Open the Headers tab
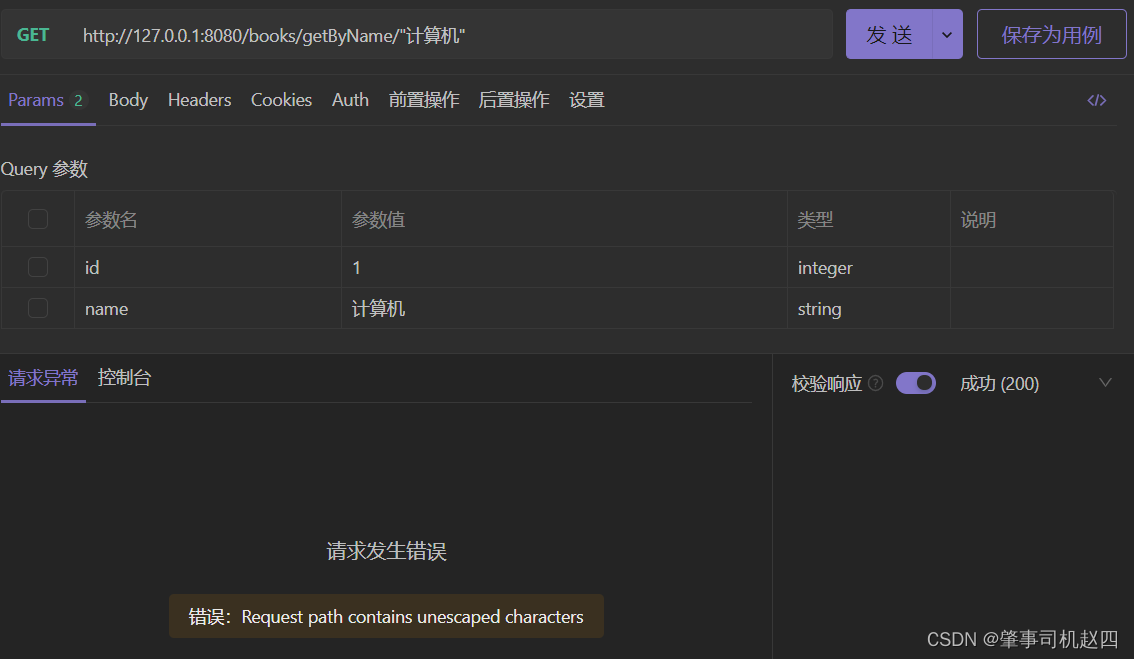The height and width of the screenshot is (659, 1134). pyautogui.click(x=199, y=100)
